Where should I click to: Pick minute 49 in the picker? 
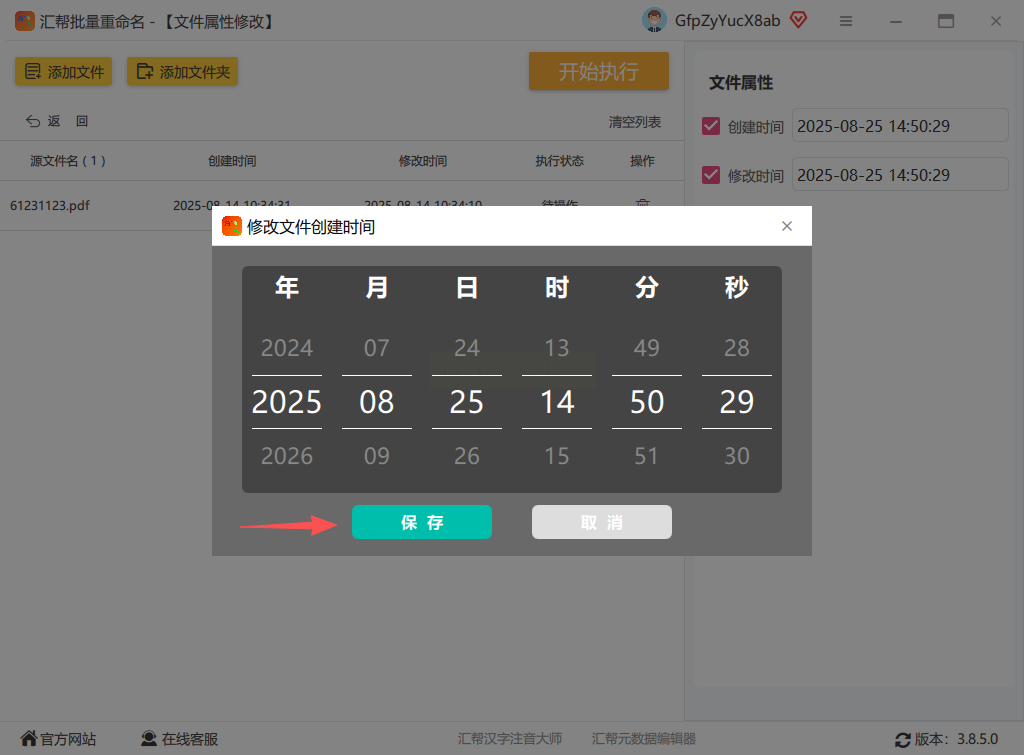[647, 347]
